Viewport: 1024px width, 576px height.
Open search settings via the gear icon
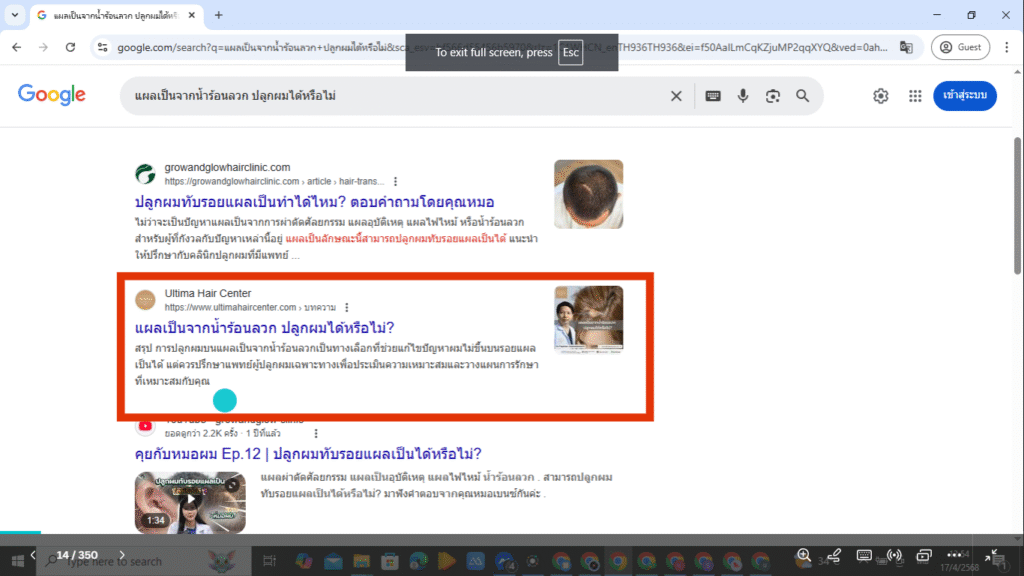(880, 95)
